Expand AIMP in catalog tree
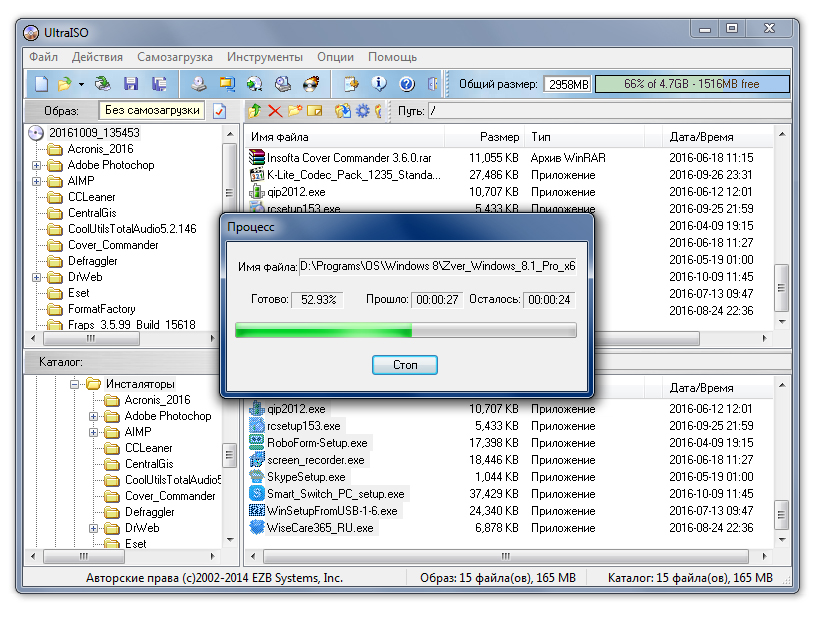815x617 pixels. [94, 432]
